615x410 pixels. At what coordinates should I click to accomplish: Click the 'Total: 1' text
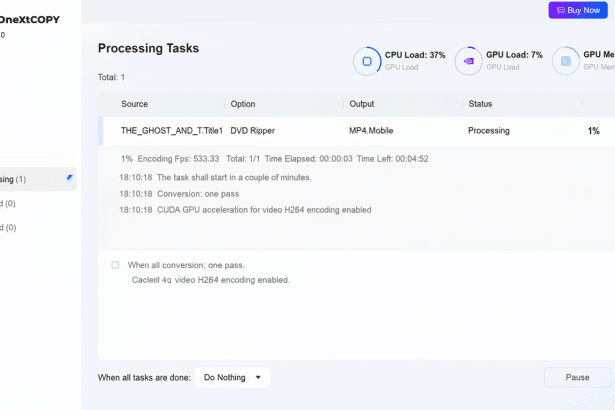[111, 77]
